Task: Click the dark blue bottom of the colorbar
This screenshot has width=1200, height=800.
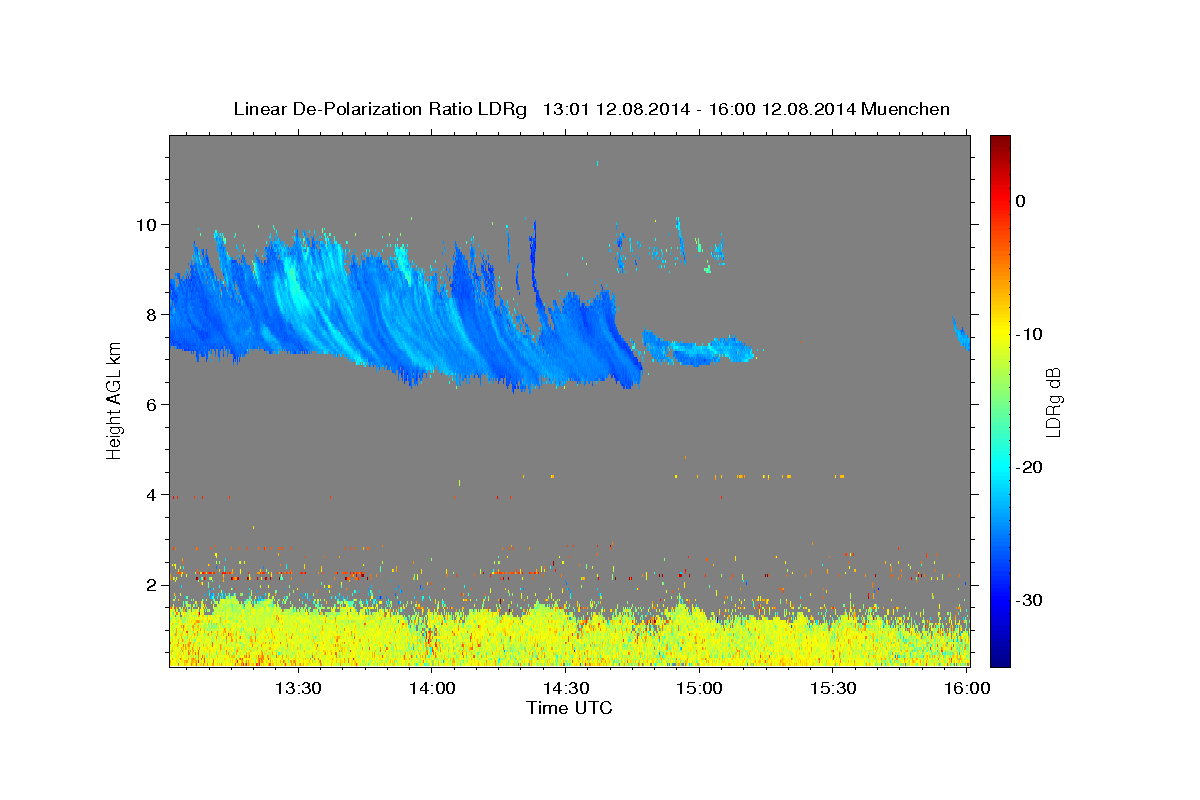Action: pyautogui.click(x=1000, y=658)
